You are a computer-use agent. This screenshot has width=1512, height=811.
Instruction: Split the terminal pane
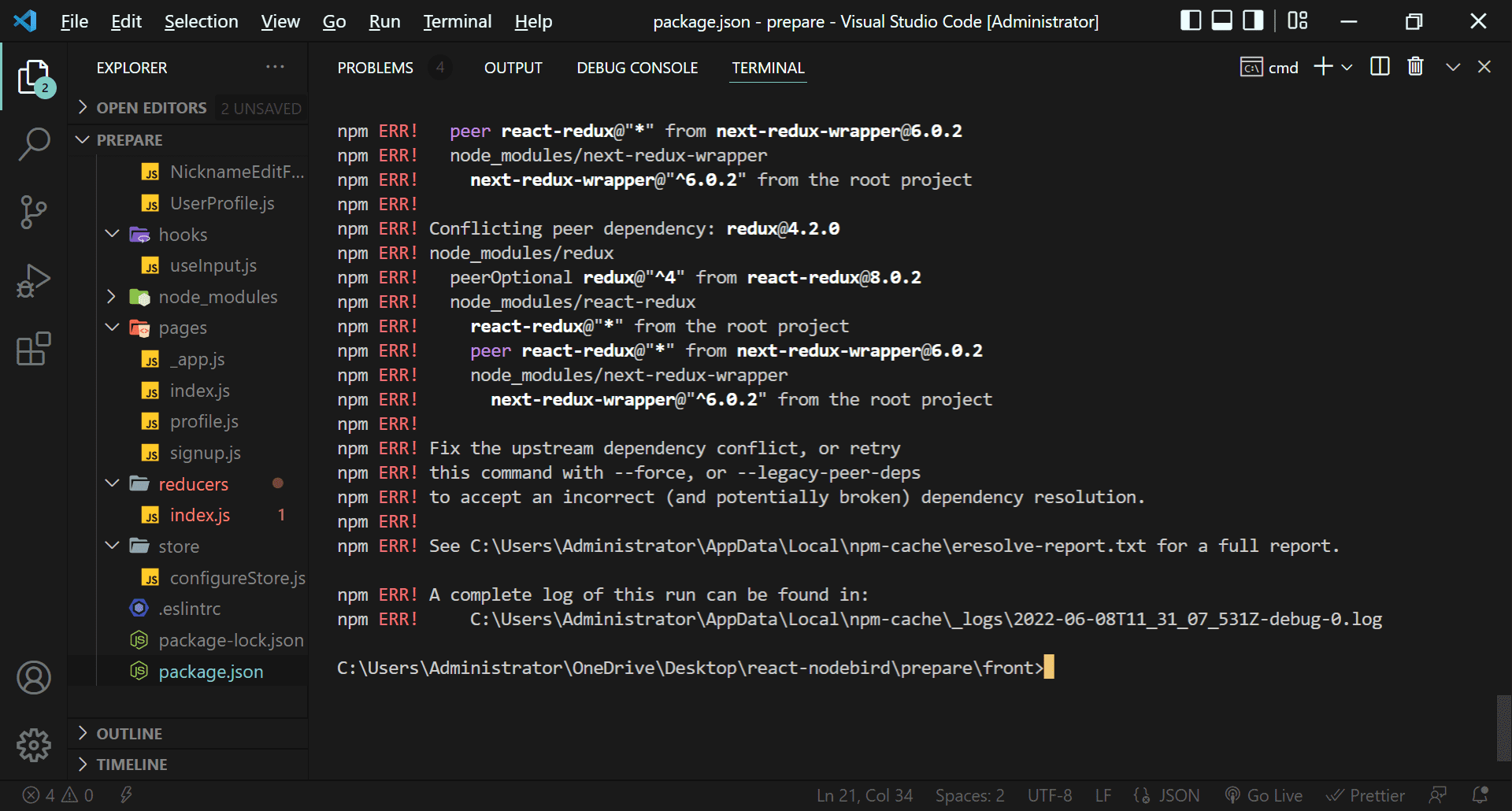1380,67
